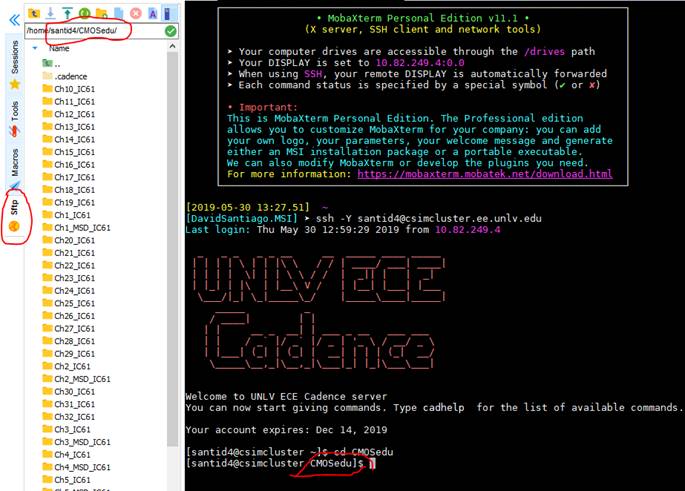
Task: Click the sort arrow beside Name header
Action: point(35,48)
